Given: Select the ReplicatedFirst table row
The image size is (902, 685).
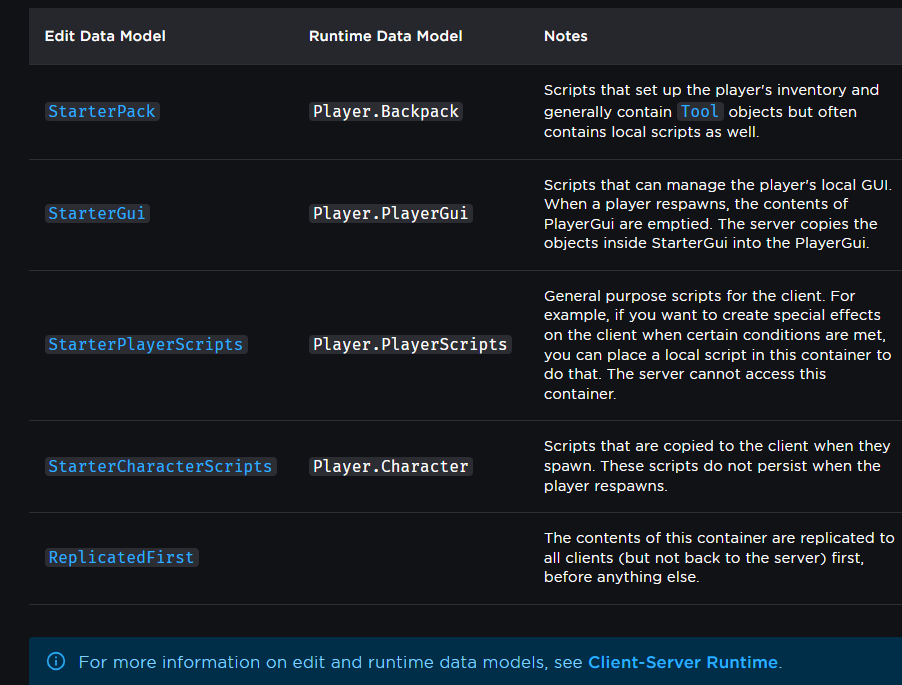Looking at the screenshot, I should point(450,557).
